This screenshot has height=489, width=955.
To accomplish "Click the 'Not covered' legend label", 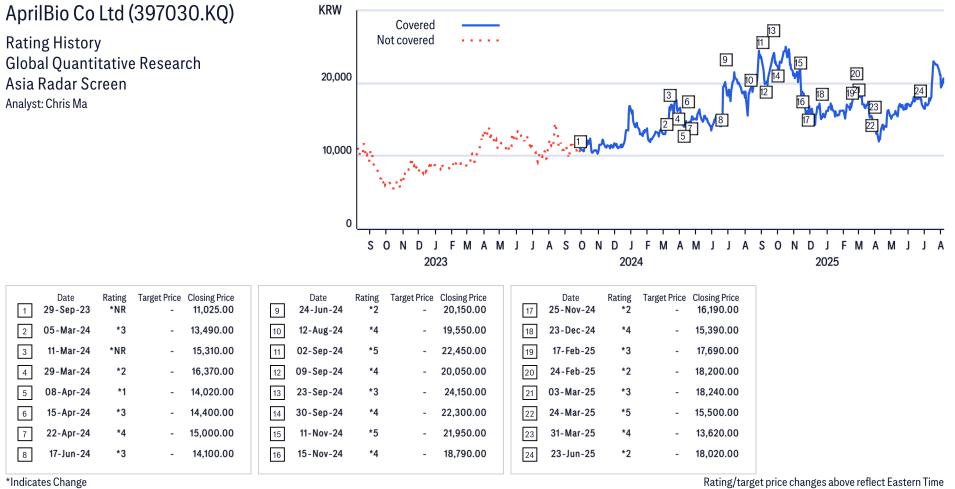I will [x=406, y=40].
